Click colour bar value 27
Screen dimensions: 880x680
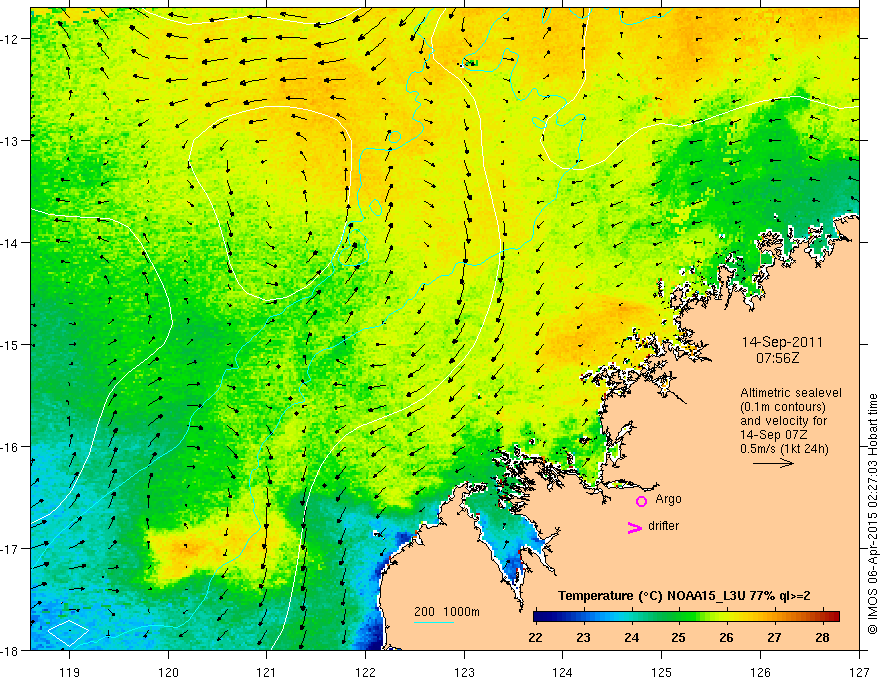[774, 638]
